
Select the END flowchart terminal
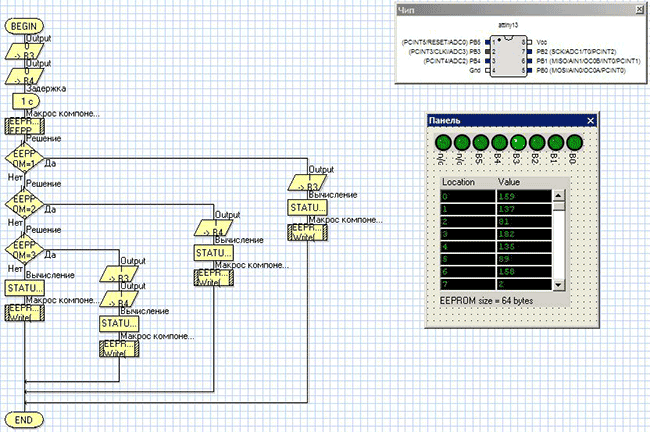pyautogui.click(x=24, y=420)
